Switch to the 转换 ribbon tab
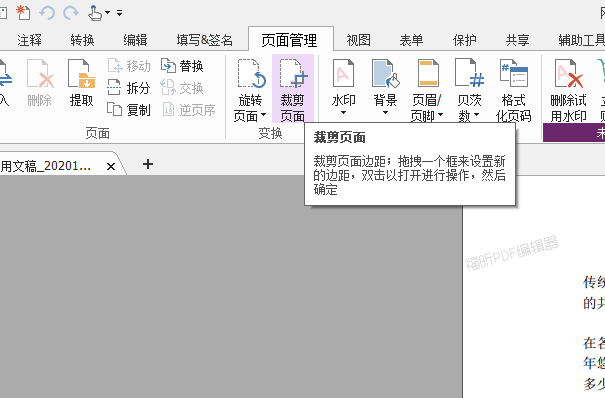Viewport: 605px width, 398px height. pos(82,40)
